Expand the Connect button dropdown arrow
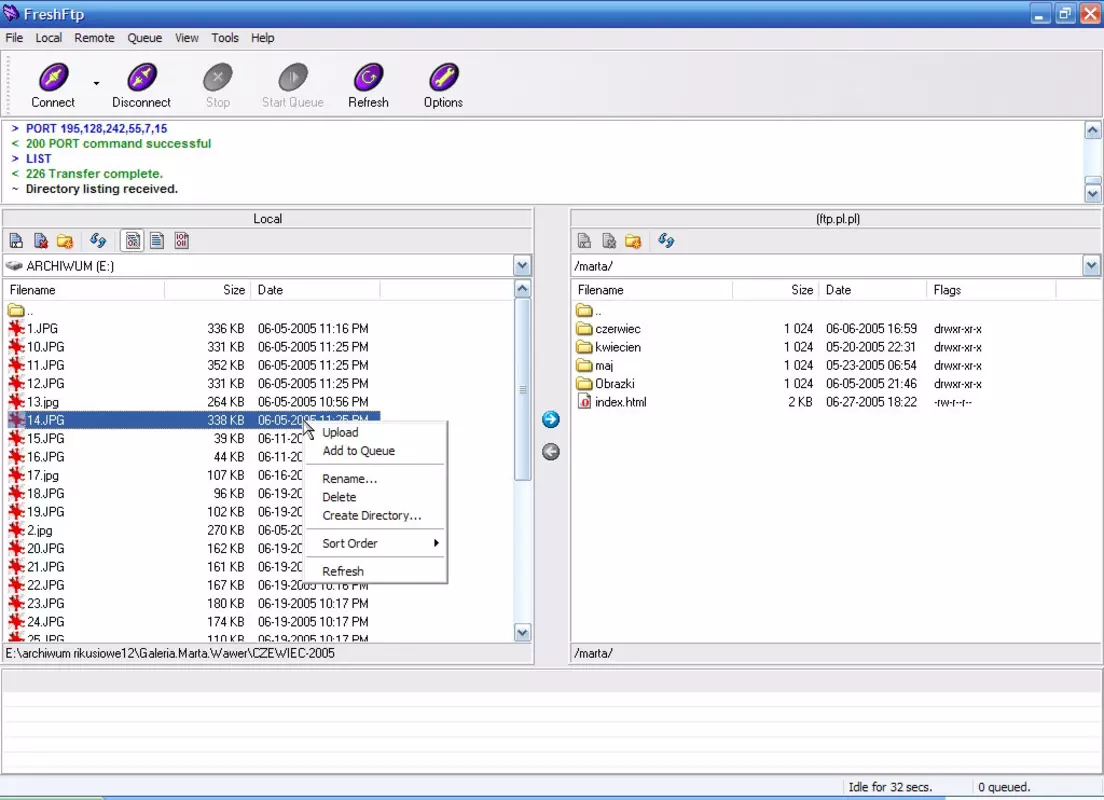Viewport: 1104px width, 800px height. coord(96,83)
